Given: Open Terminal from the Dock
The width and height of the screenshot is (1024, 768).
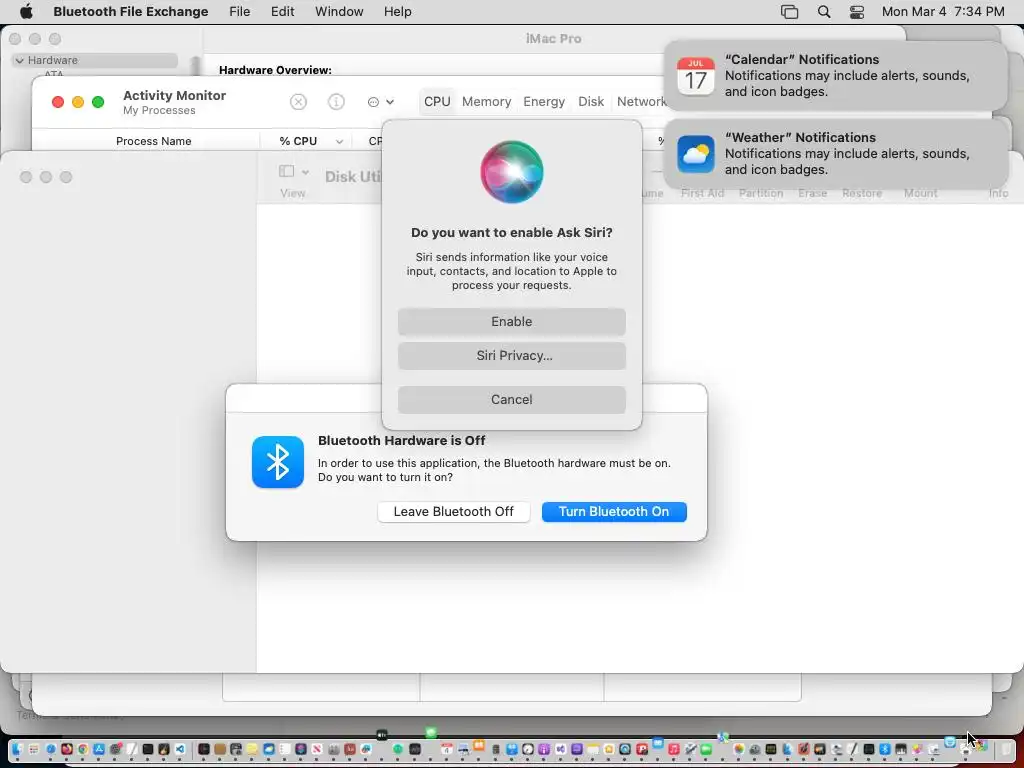Looking at the screenshot, I should coord(148,748).
